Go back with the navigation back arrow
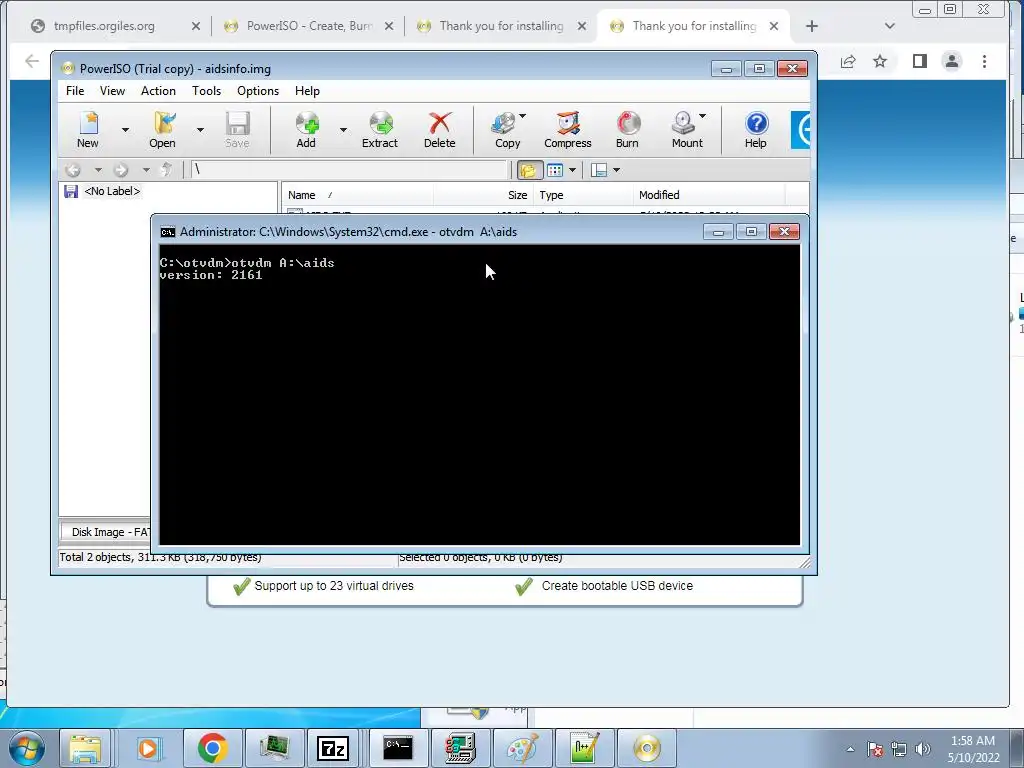1024x768 pixels. click(x=72, y=170)
